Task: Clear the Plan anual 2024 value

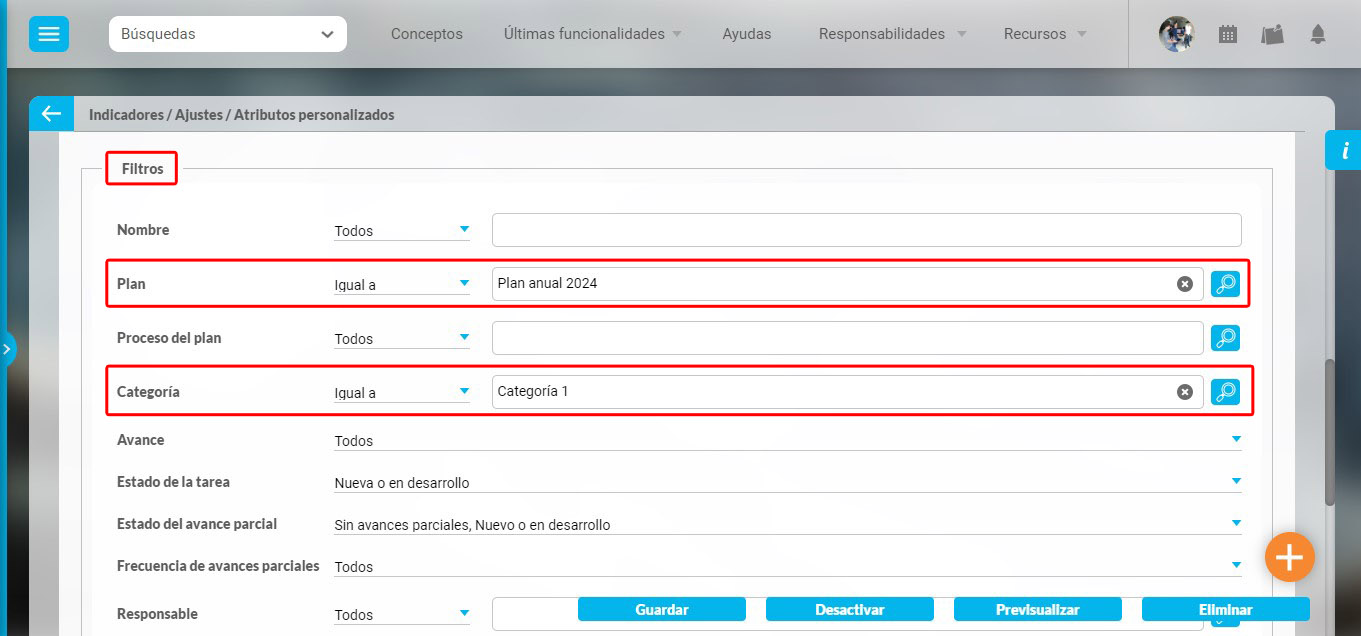Action: pos(1185,284)
